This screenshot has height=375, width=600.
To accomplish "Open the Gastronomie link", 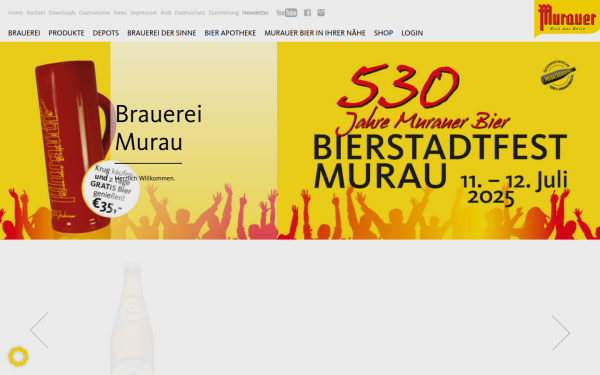I will [x=95, y=13].
